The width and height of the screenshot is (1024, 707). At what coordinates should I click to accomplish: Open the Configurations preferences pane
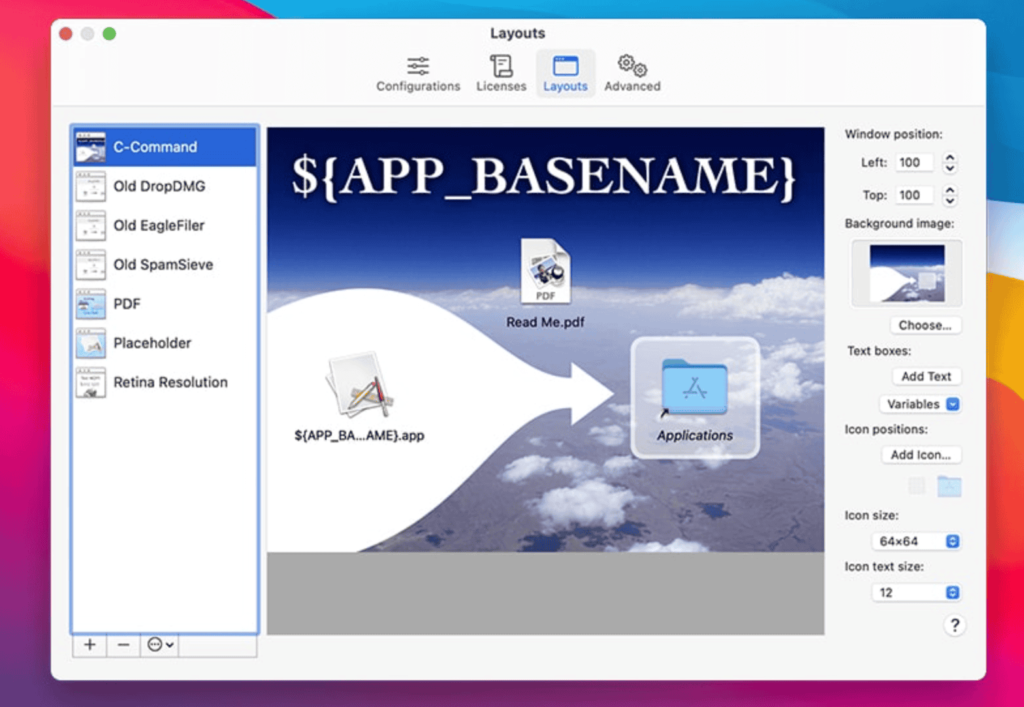(x=417, y=72)
